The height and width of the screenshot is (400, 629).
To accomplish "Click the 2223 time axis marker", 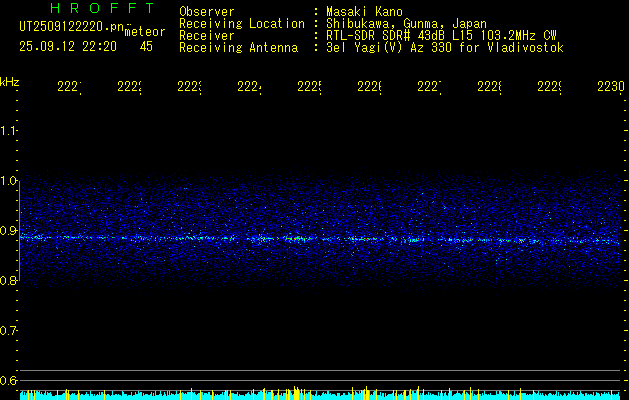I will point(189,87).
